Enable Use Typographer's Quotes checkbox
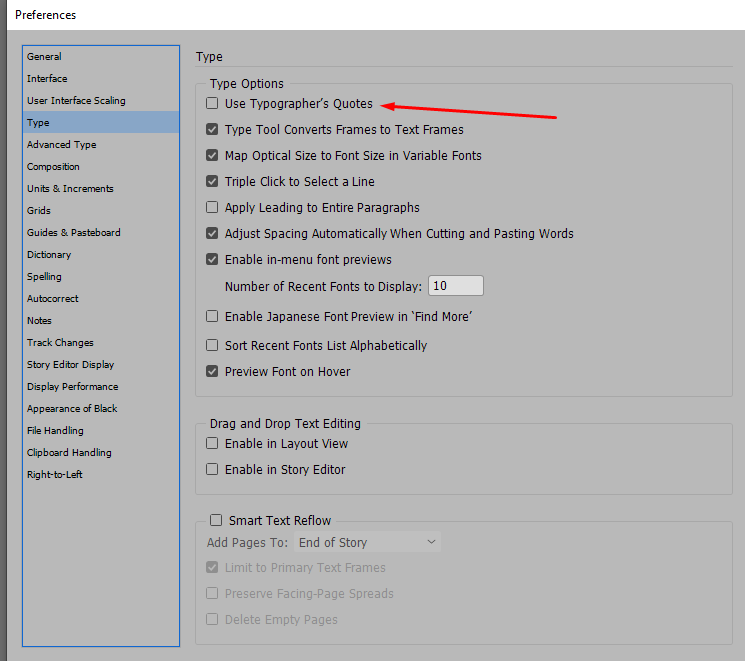 pos(212,104)
